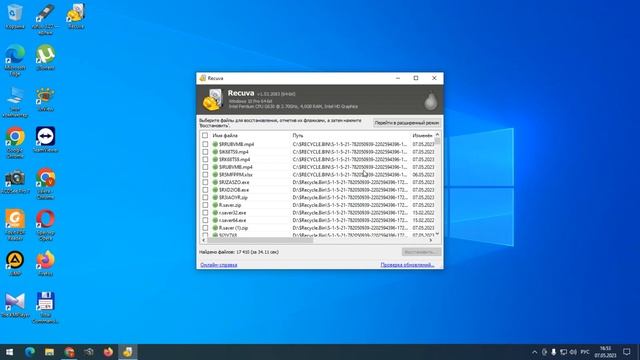Select The KMPlayer desktop icon

(x=15, y=305)
